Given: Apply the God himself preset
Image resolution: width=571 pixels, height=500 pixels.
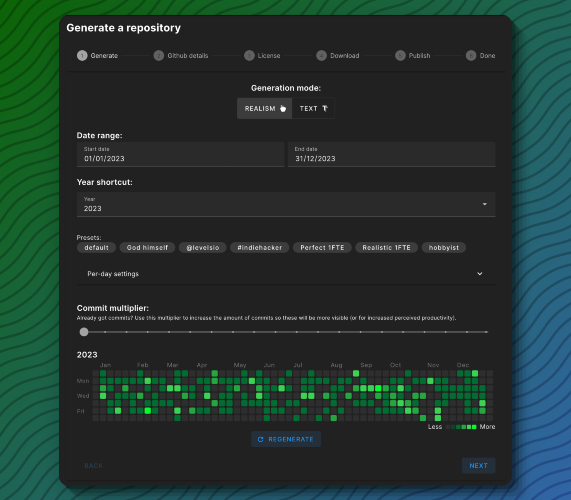Looking at the screenshot, I should (147, 248).
